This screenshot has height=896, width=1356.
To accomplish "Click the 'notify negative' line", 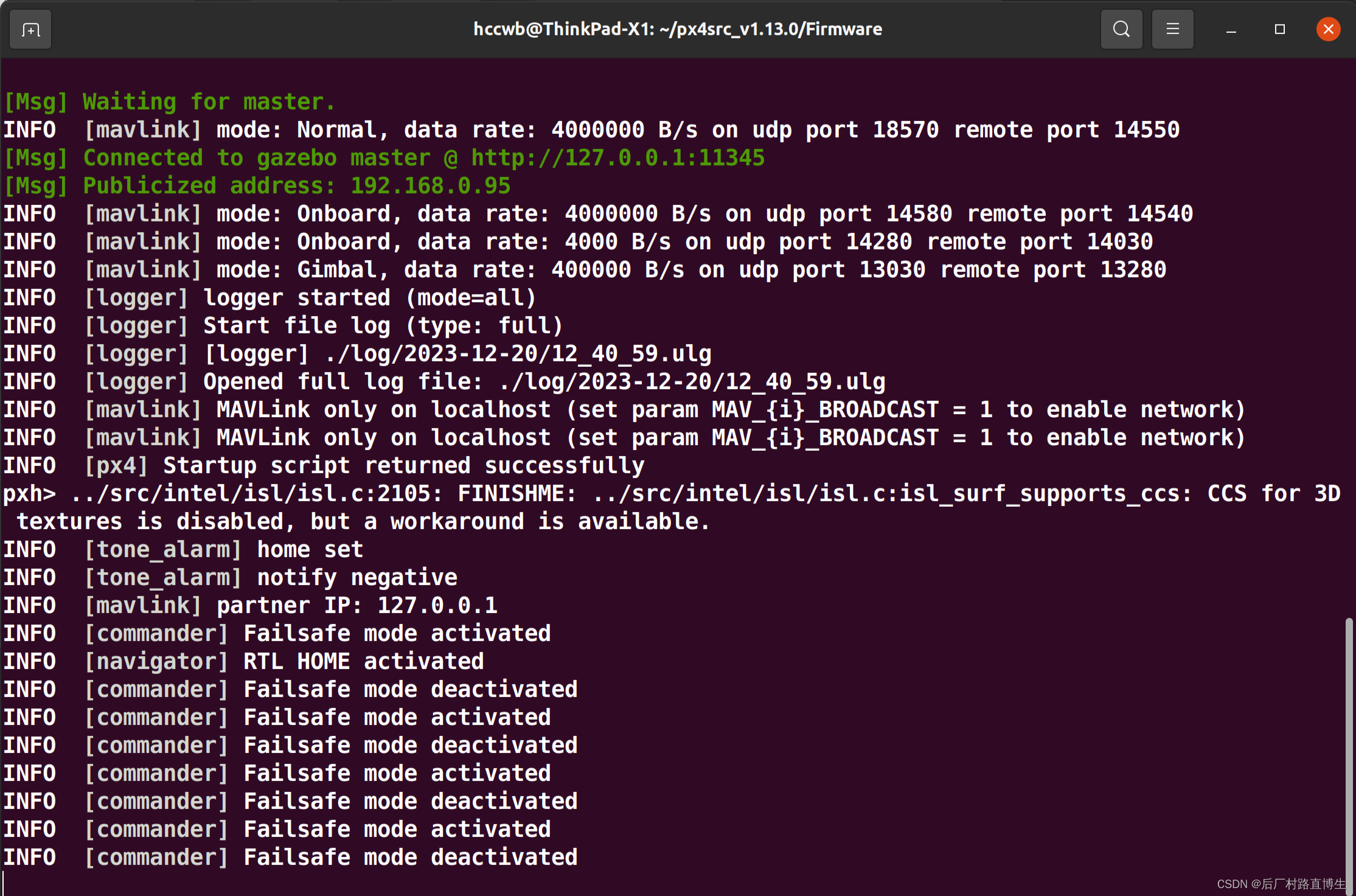I will coord(357,578).
